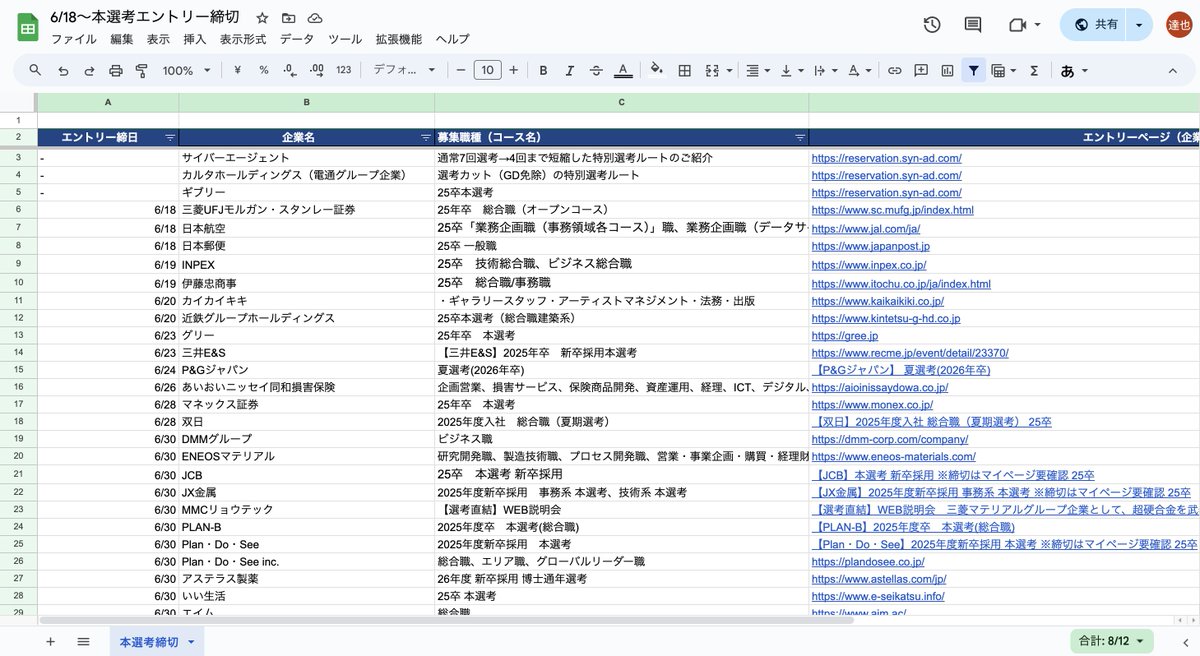Open the 挿入 menu
The image size is (1200, 656).
195,39
